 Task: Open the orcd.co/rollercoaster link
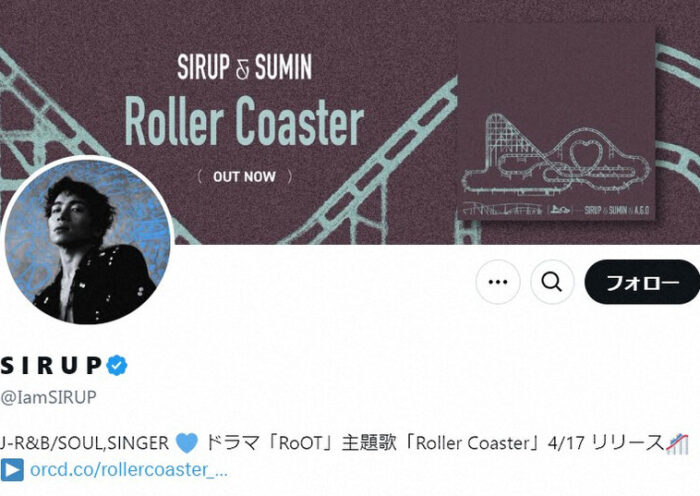click(x=129, y=470)
